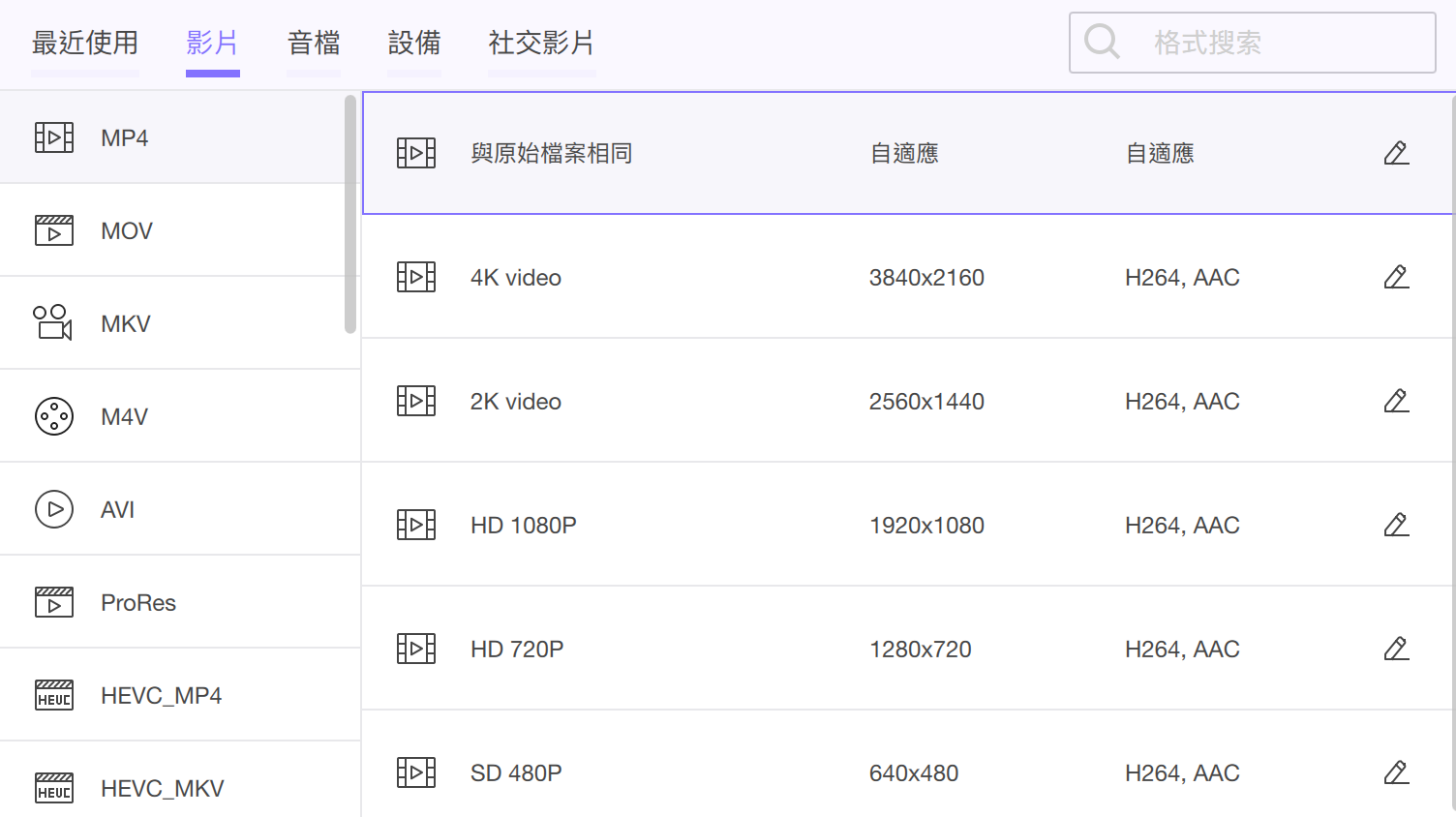Click the MKV camera icon

click(x=53, y=323)
